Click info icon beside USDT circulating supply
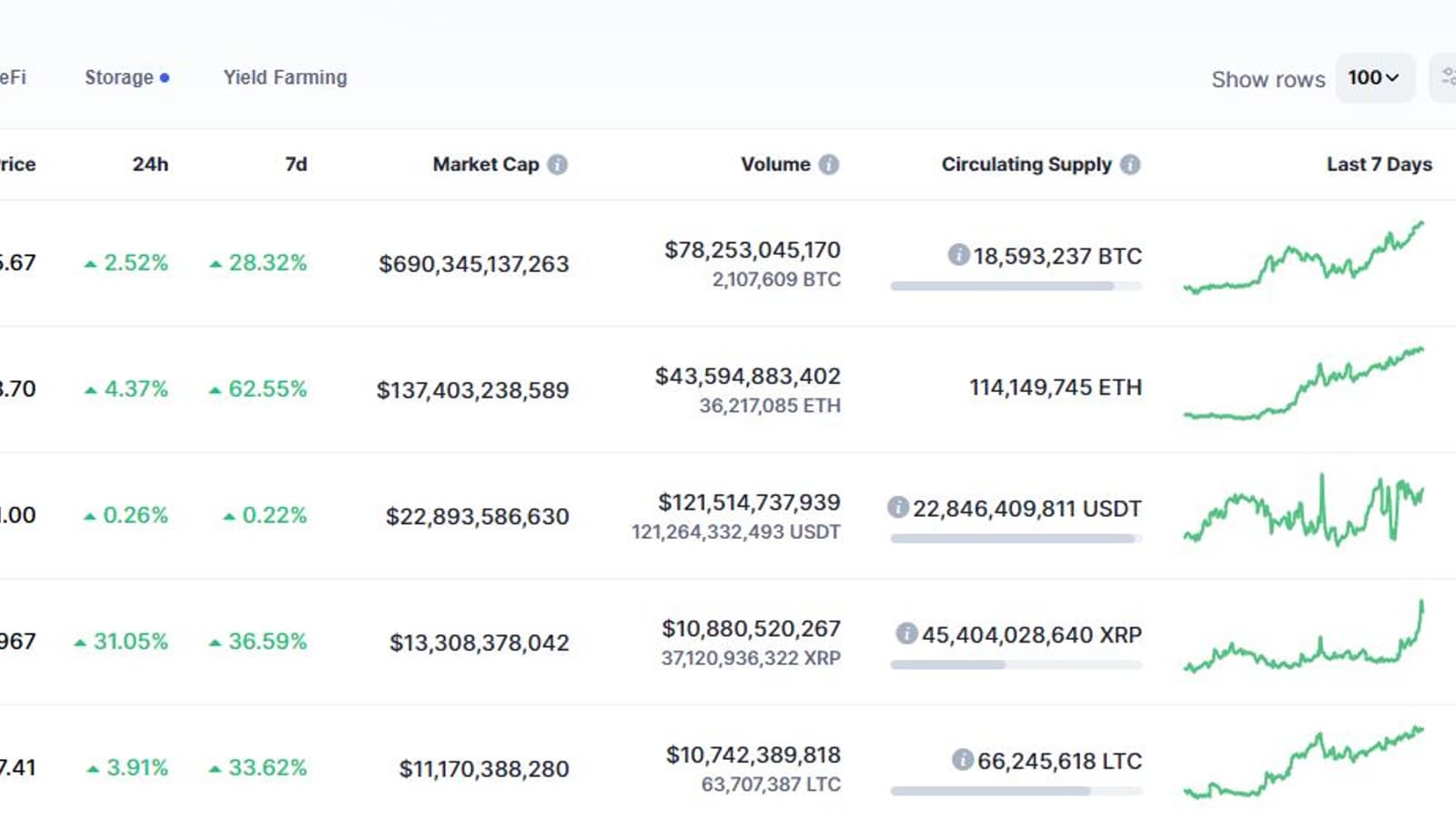This screenshot has height=819, width=1456. (898, 507)
